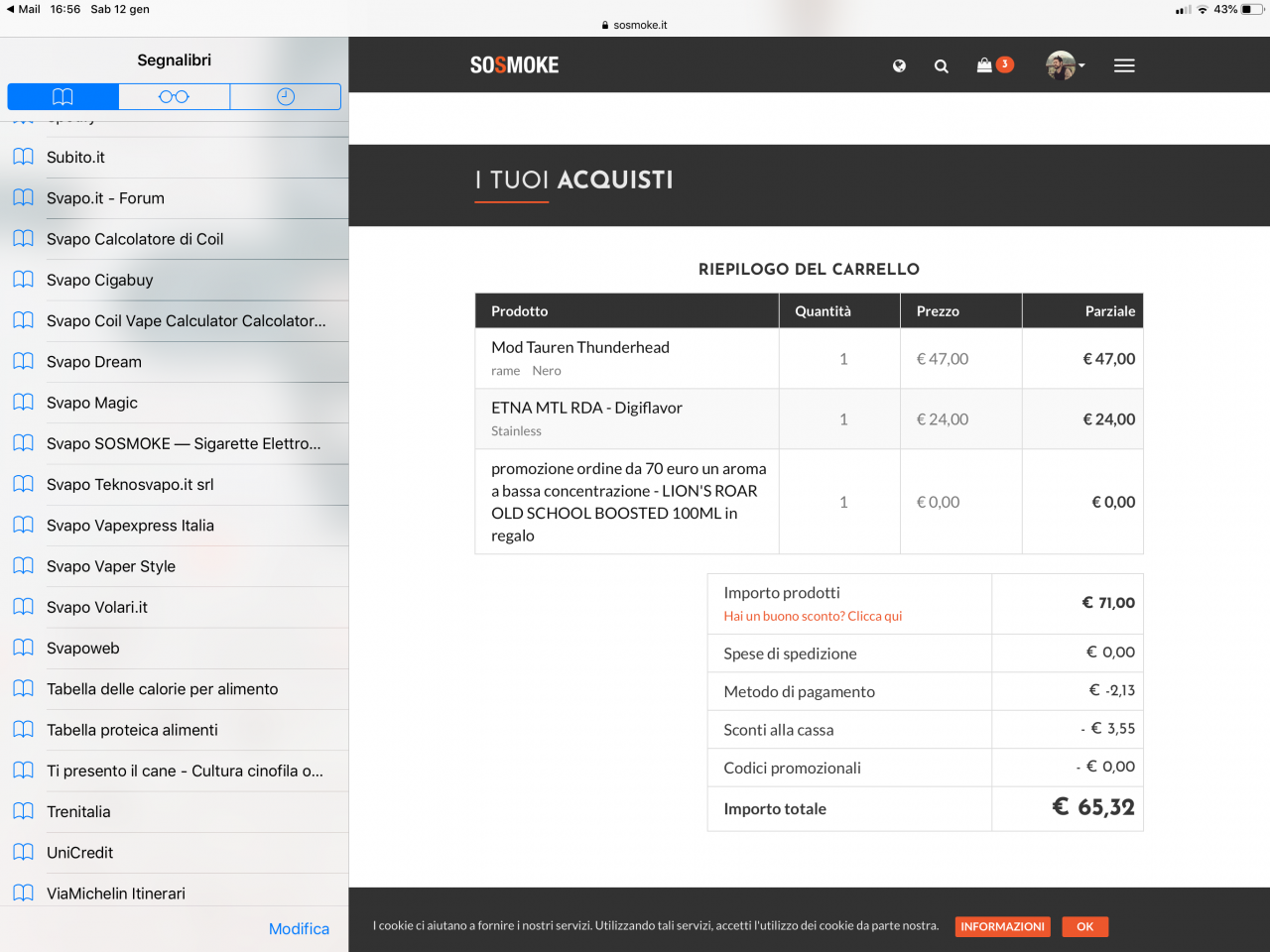
Task: Open the shopping cart with 3 items
Action: (x=995, y=64)
